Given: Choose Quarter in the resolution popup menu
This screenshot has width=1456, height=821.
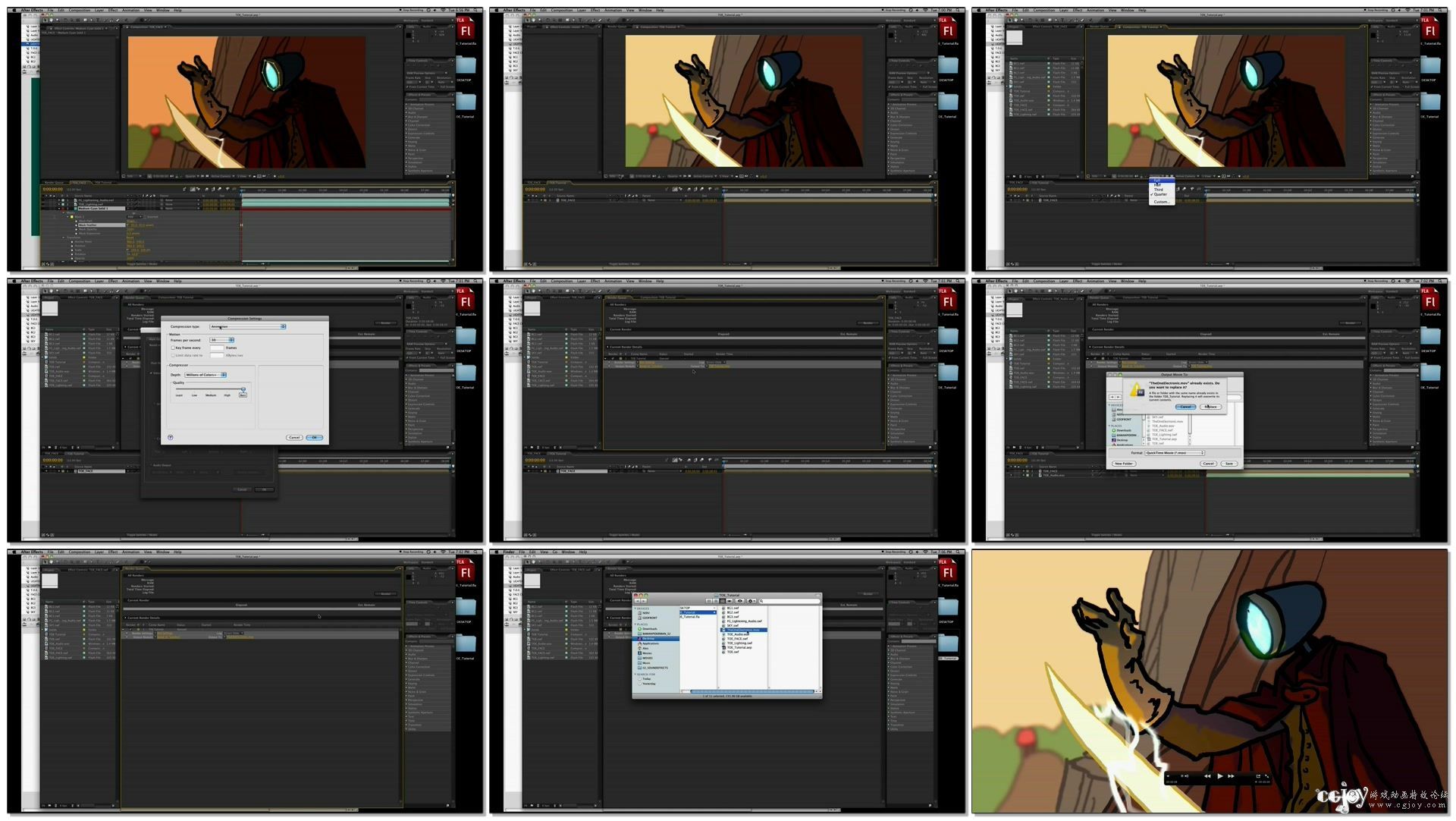Looking at the screenshot, I should click(x=1160, y=194).
